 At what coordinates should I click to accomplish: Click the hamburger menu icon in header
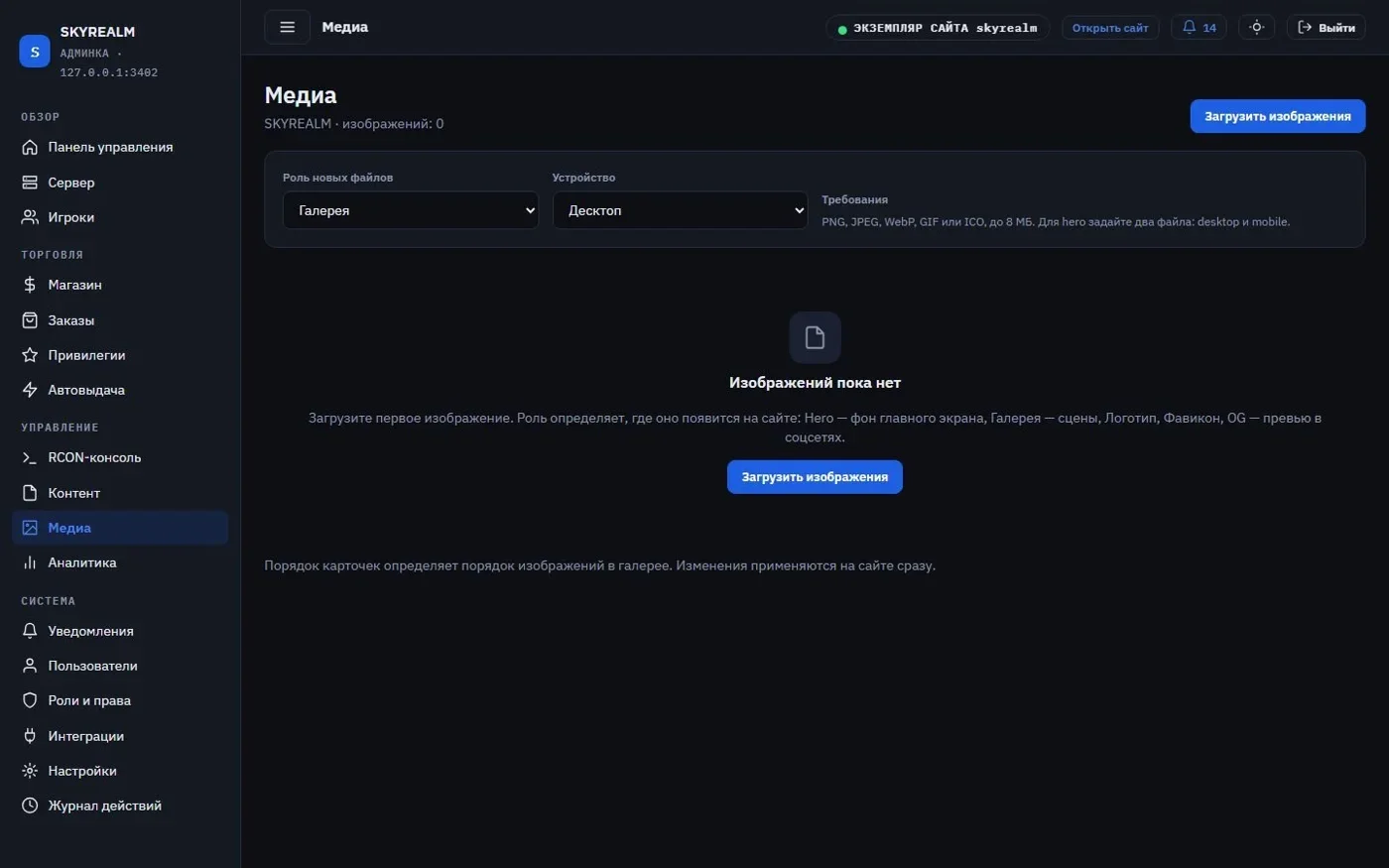pos(288,27)
